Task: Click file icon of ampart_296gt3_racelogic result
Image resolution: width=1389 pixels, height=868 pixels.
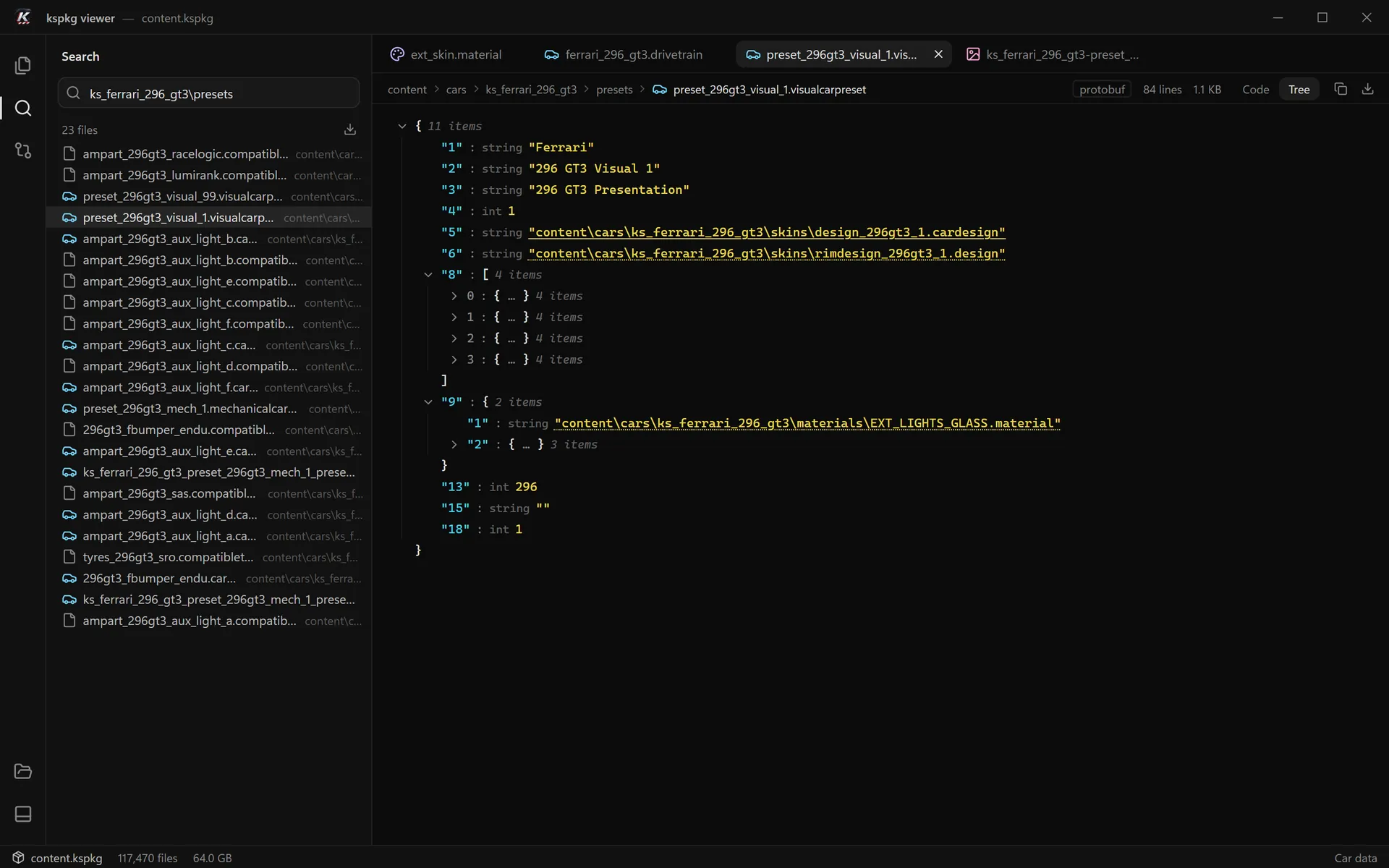Action: pos(69,153)
